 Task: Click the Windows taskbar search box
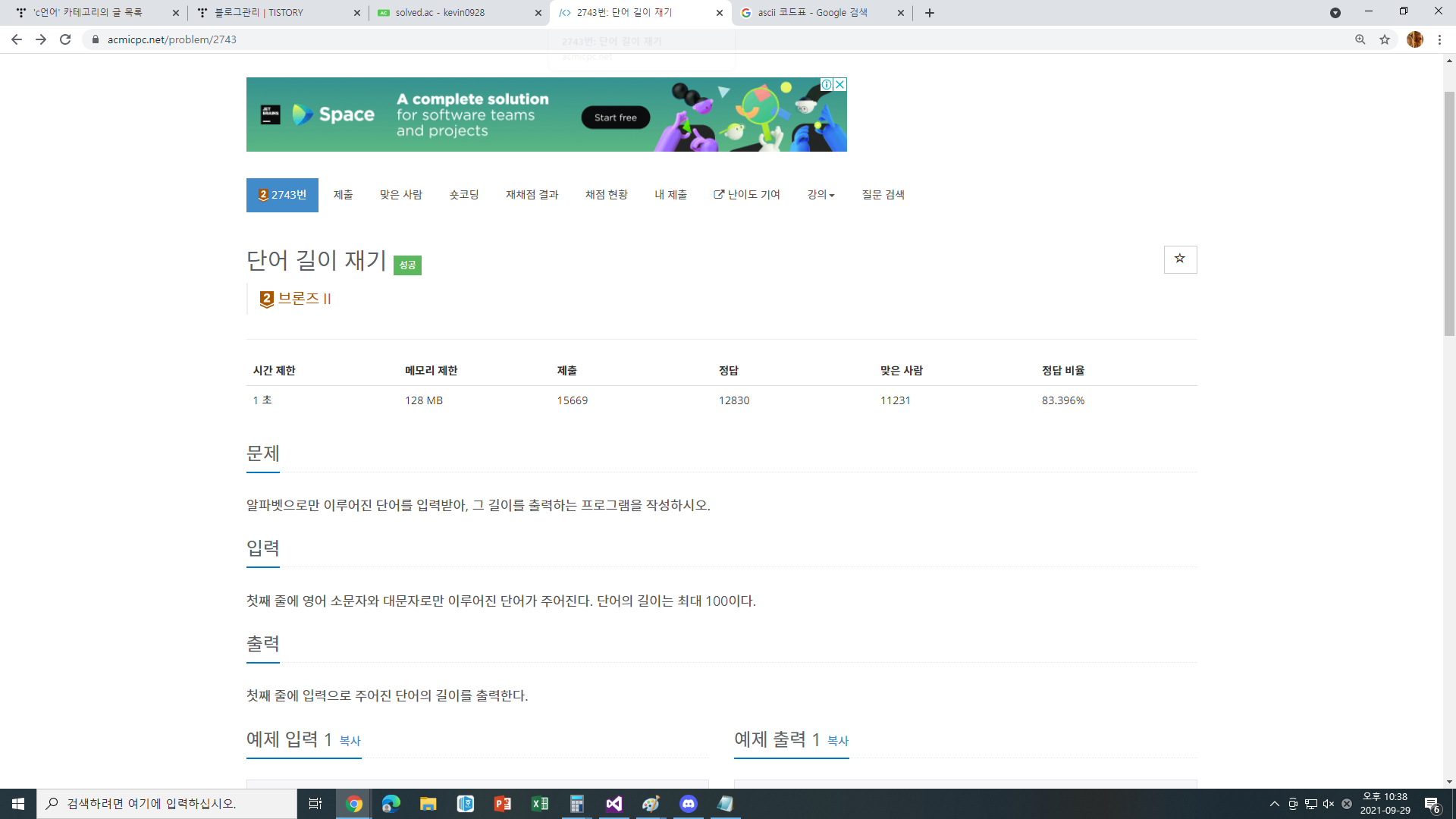point(167,804)
